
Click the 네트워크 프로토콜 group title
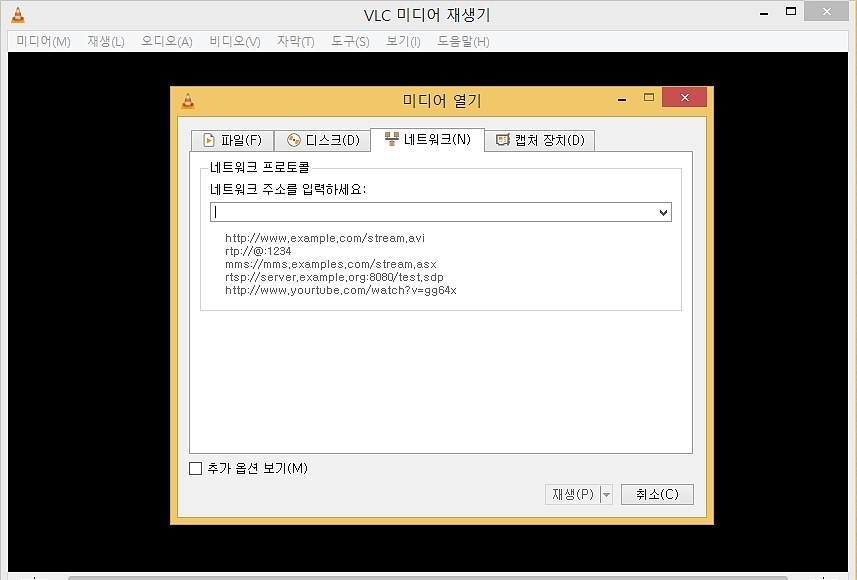(x=260, y=167)
